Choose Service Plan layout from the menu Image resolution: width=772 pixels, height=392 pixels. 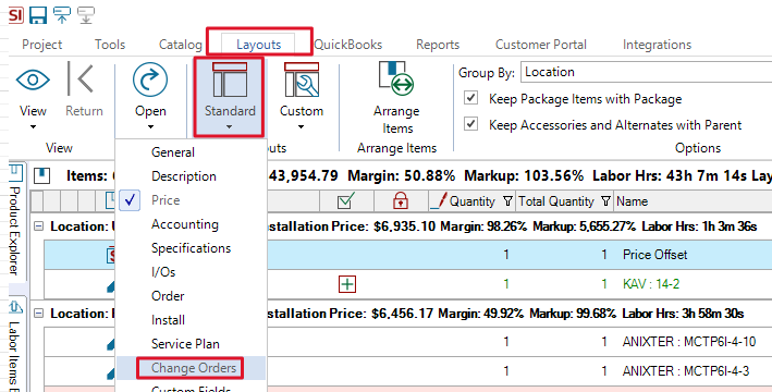[192, 344]
